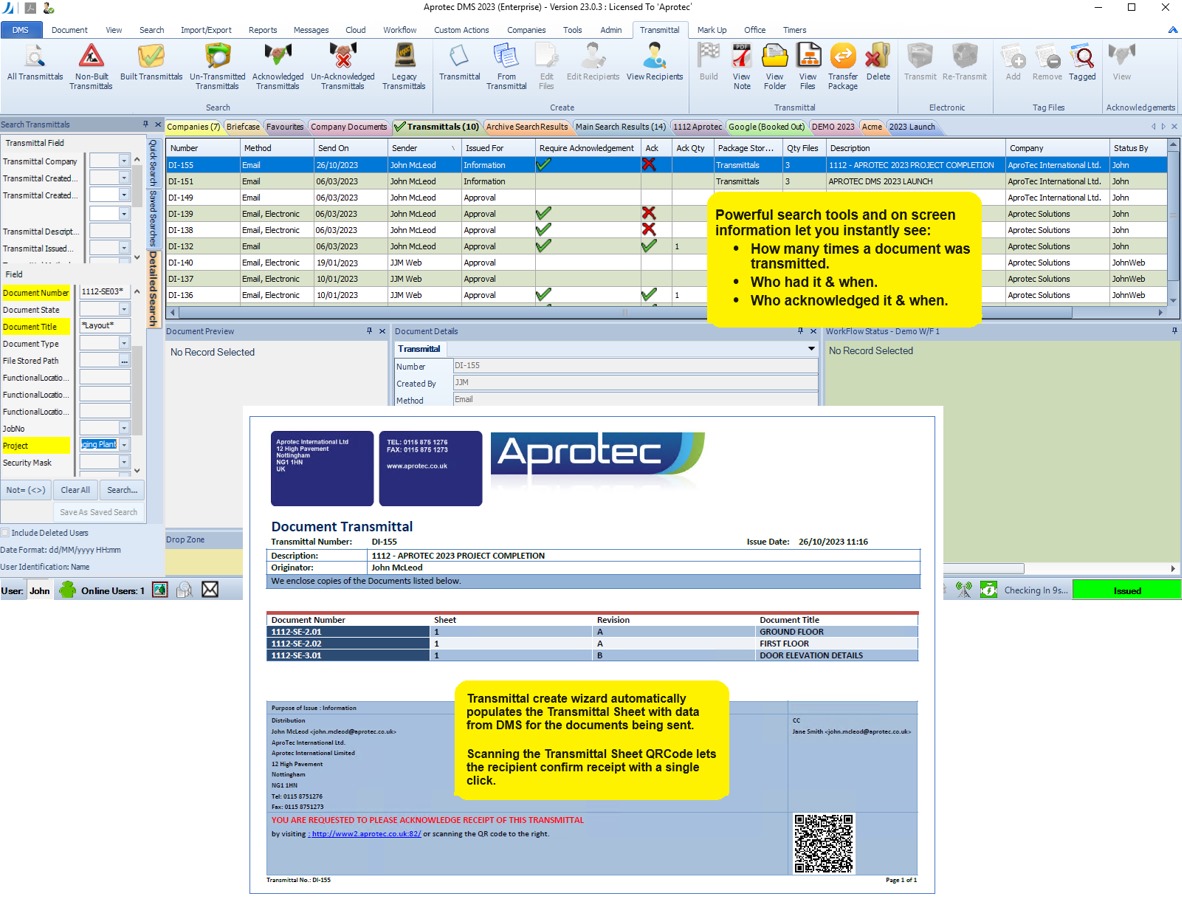Viewport: 1182px width, 897px height.
Task: Click Save As Saved Search
Action: [x=99, y=512]
